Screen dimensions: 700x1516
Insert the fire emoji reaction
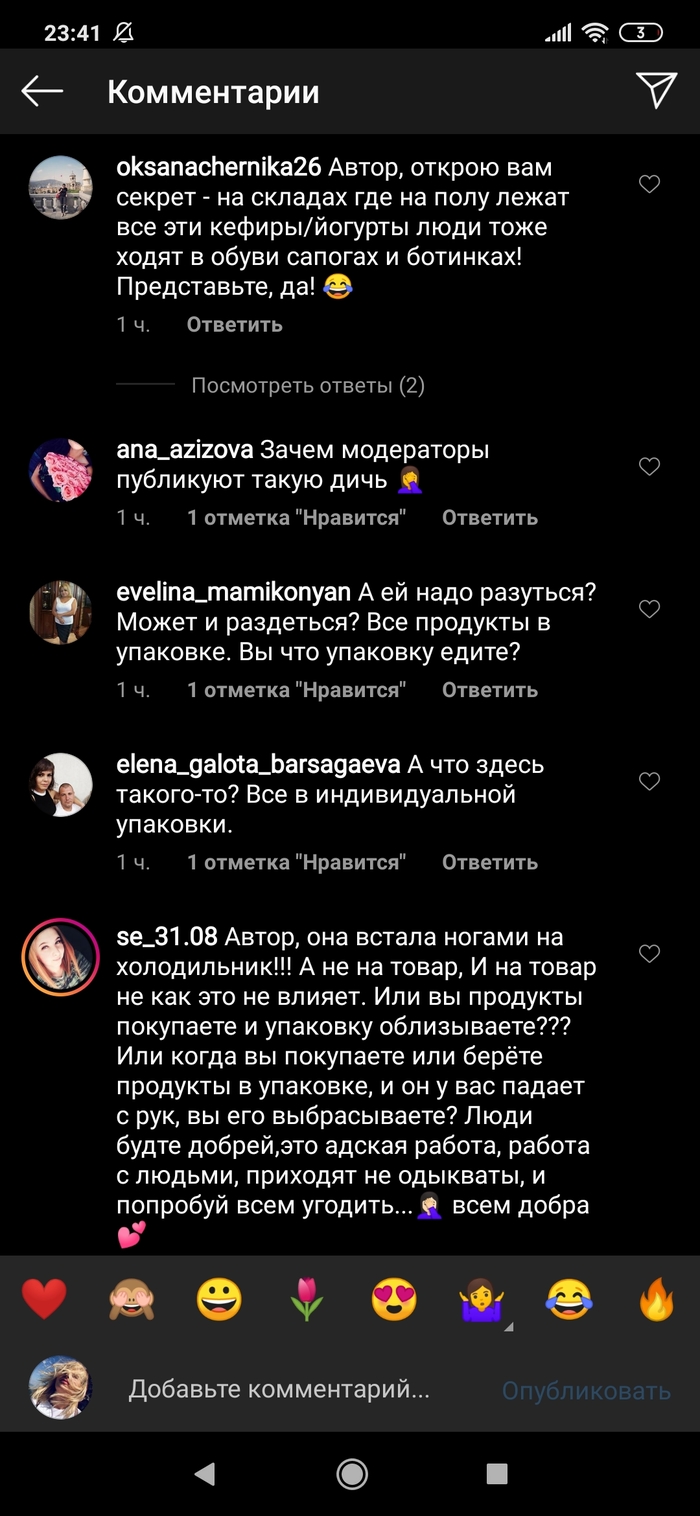[x=657, y=1300]
